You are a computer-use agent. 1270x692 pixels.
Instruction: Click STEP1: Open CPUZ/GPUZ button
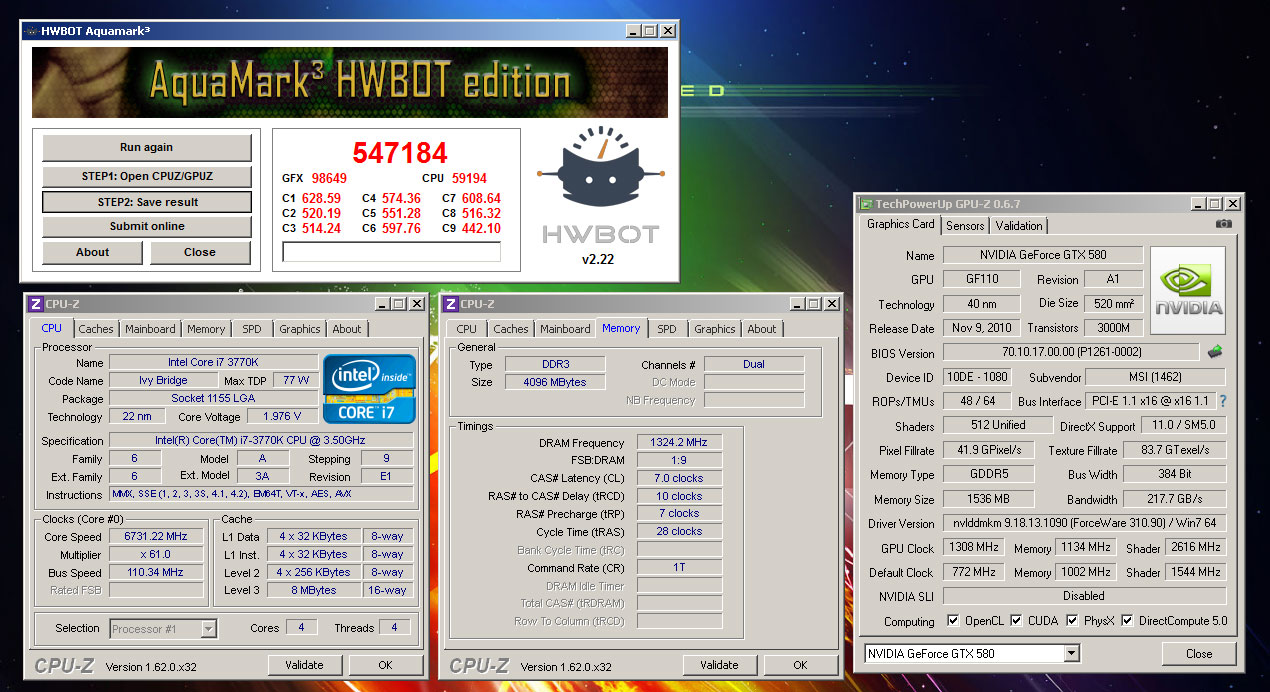147,176
